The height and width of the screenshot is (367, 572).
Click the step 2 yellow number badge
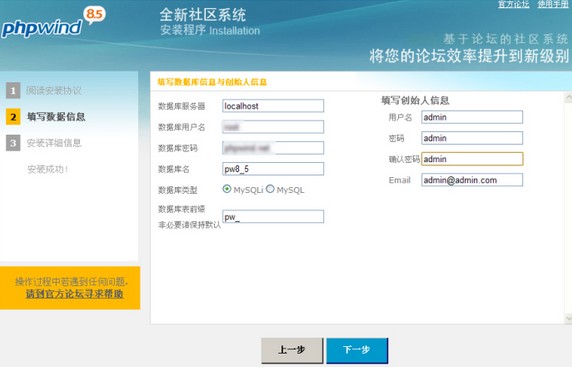[13, 117]
